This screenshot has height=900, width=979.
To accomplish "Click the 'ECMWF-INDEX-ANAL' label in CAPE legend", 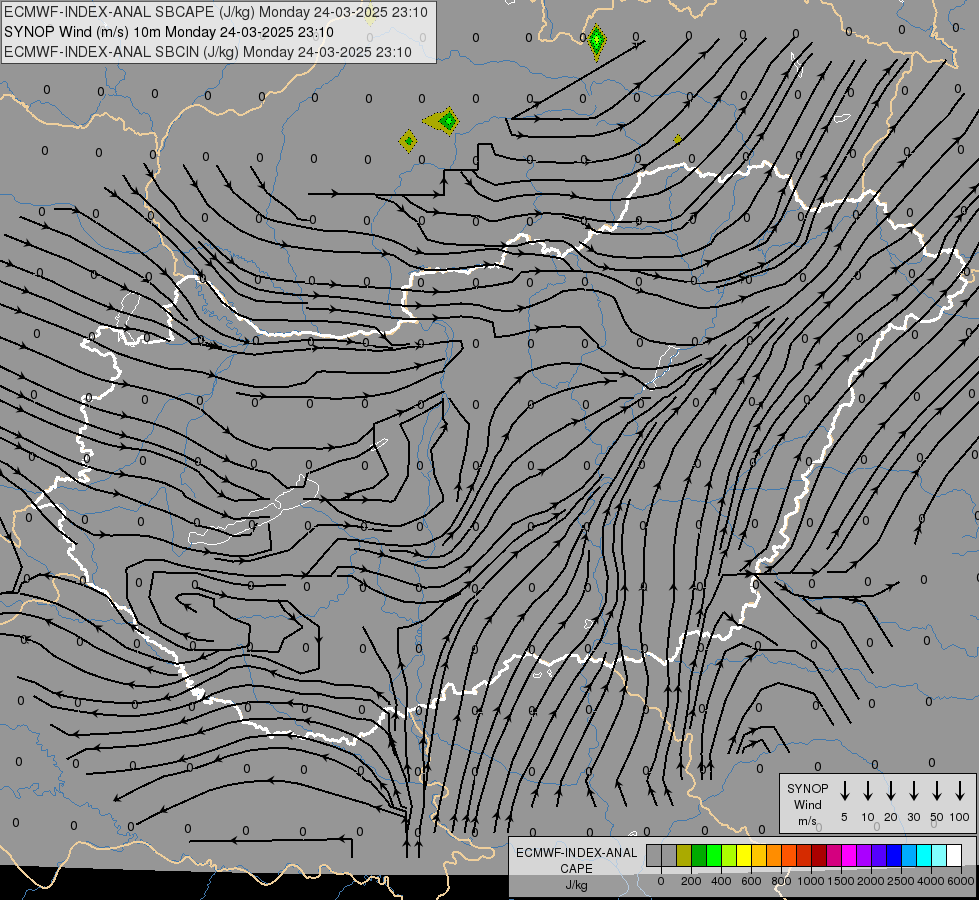I will click(576, 853).
